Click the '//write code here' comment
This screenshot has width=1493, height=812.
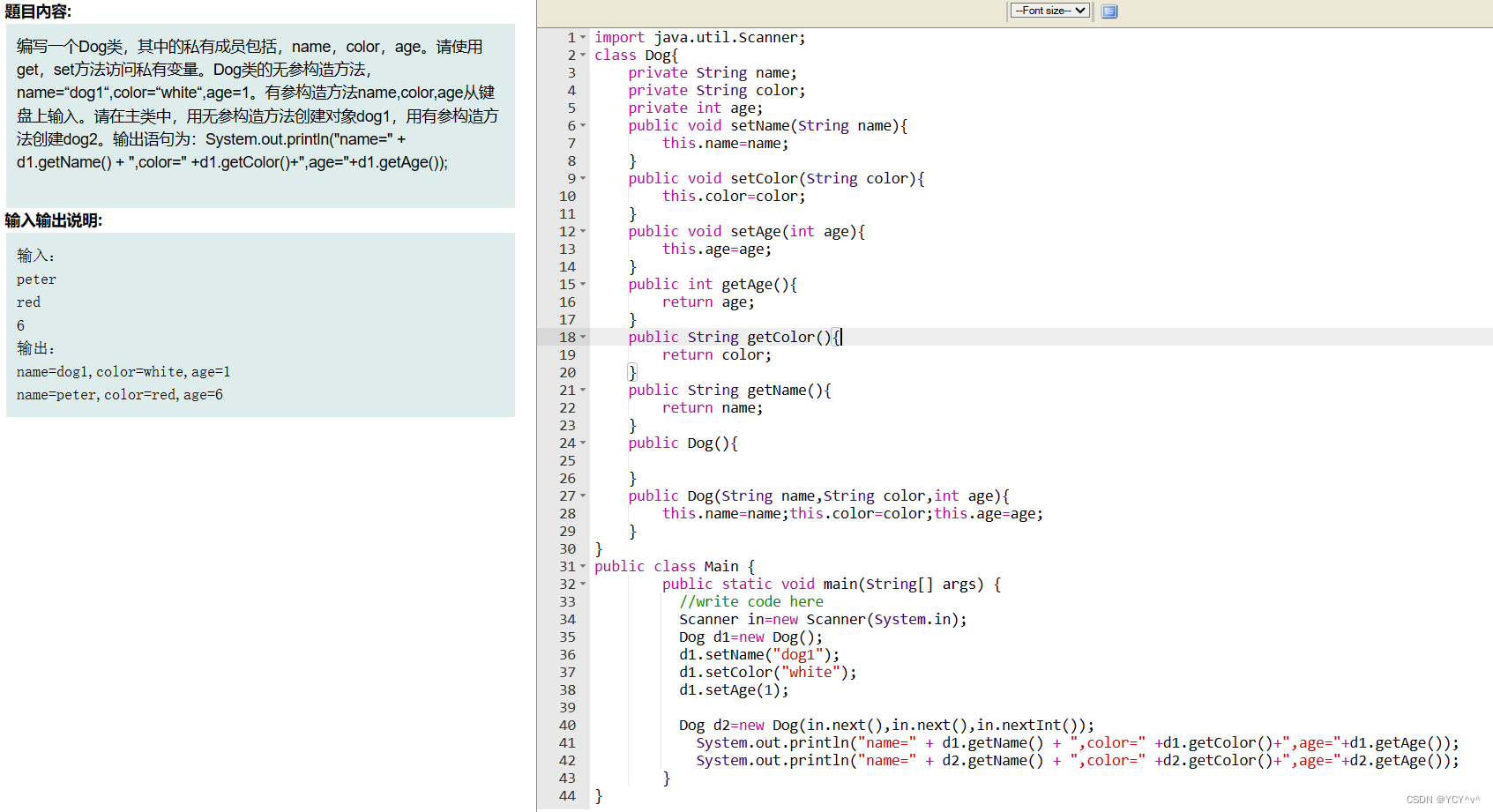point(751,601)
